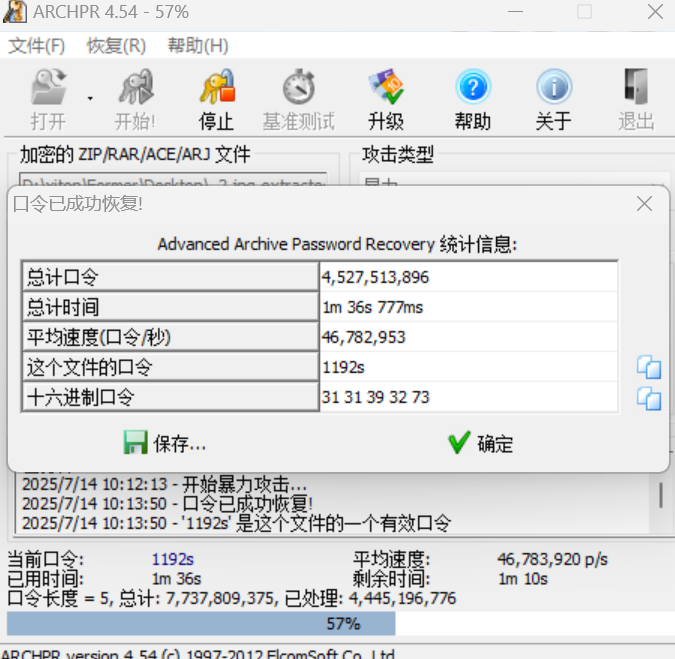Run the 基准测试 (Benchmark) stopwatch icon
675x659 pixels.
300,91
